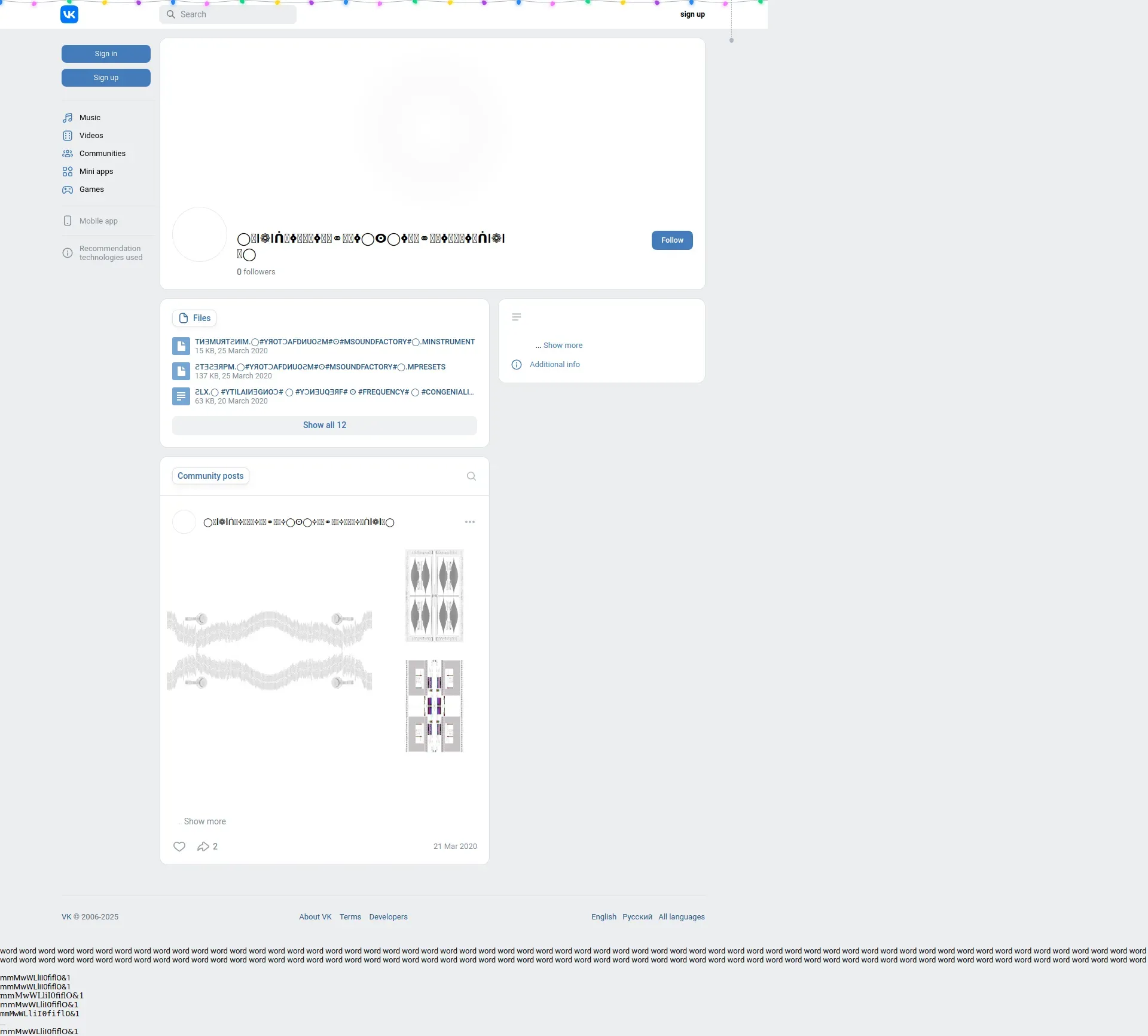Open Music from the sidebar
1148x1036 pixels.
point(90,118)
